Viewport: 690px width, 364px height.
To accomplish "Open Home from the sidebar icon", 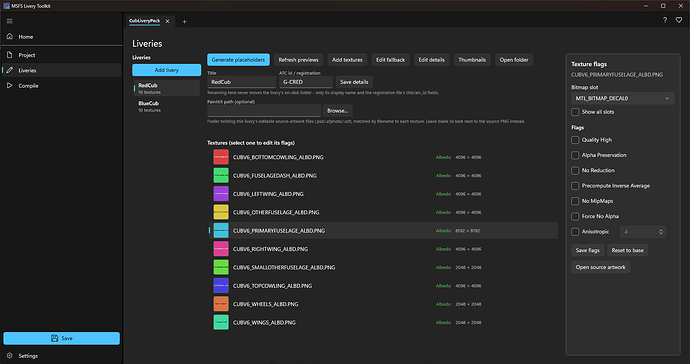I will 10,37.
